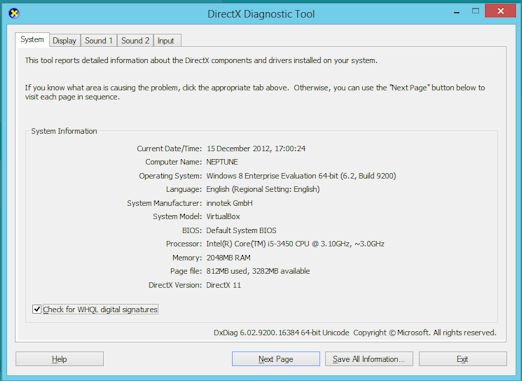Click the computer name NEPTUNE
This screenshot has width=522, height=381.
coord(222,162)
